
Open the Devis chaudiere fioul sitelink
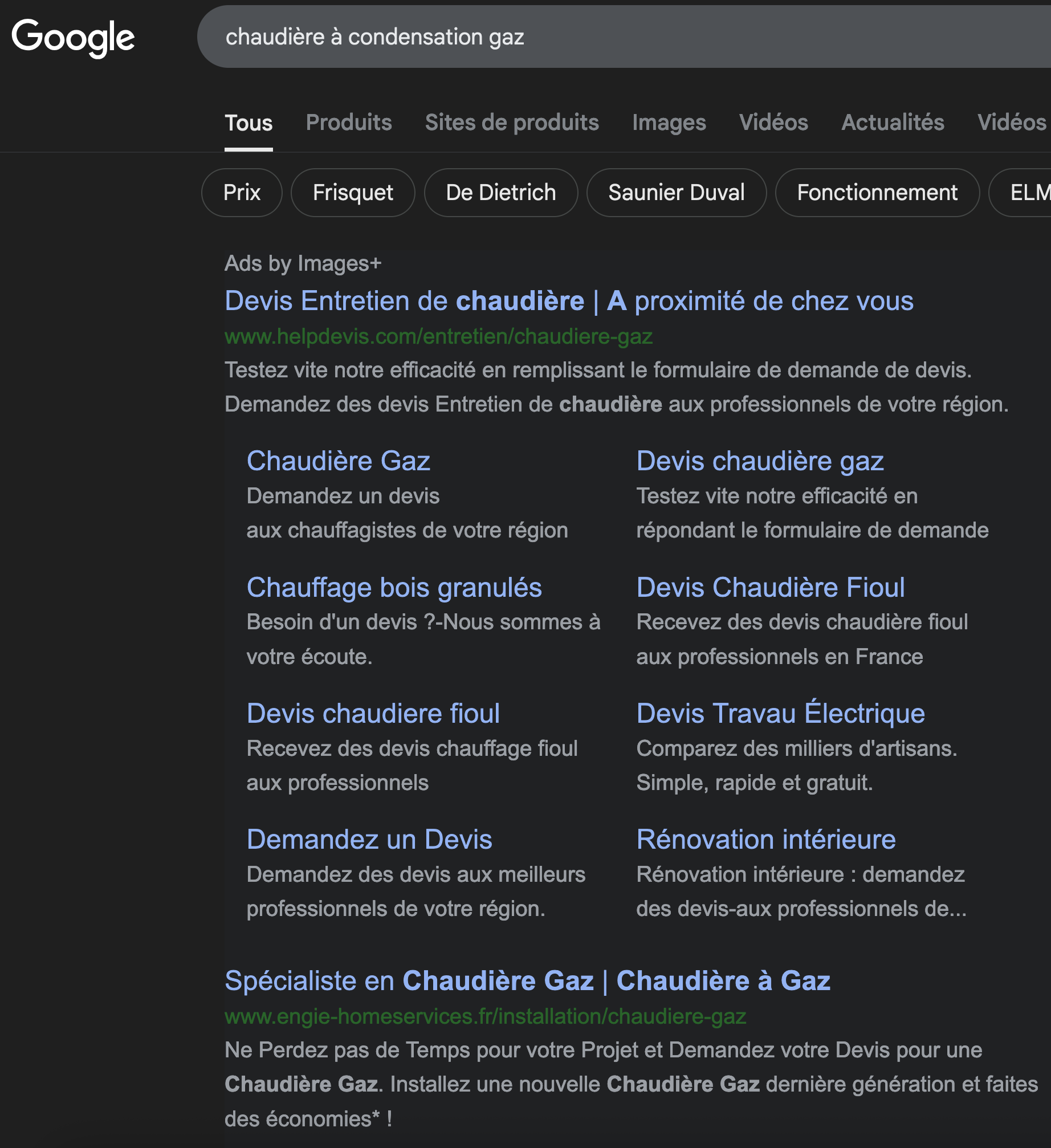[373, 713]
